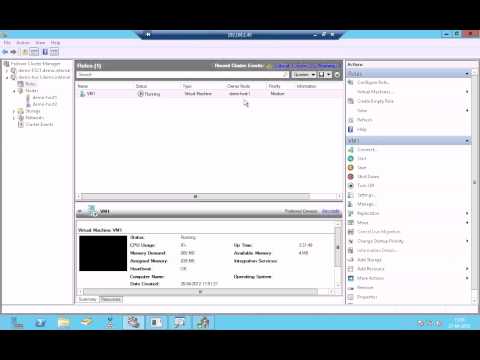Viewport: 480px width, 360px height.
Task: Click the Turn Off icon
Action: coord(351,186)
